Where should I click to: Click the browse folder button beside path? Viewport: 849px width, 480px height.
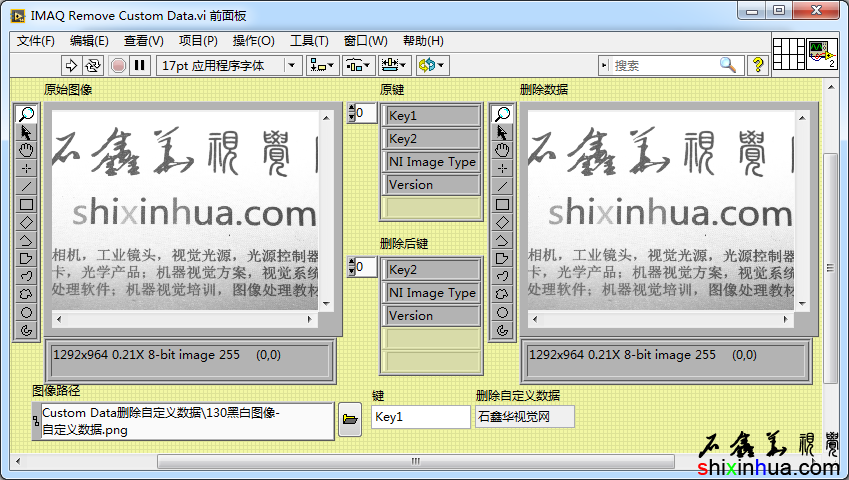(x=350, y=419)
